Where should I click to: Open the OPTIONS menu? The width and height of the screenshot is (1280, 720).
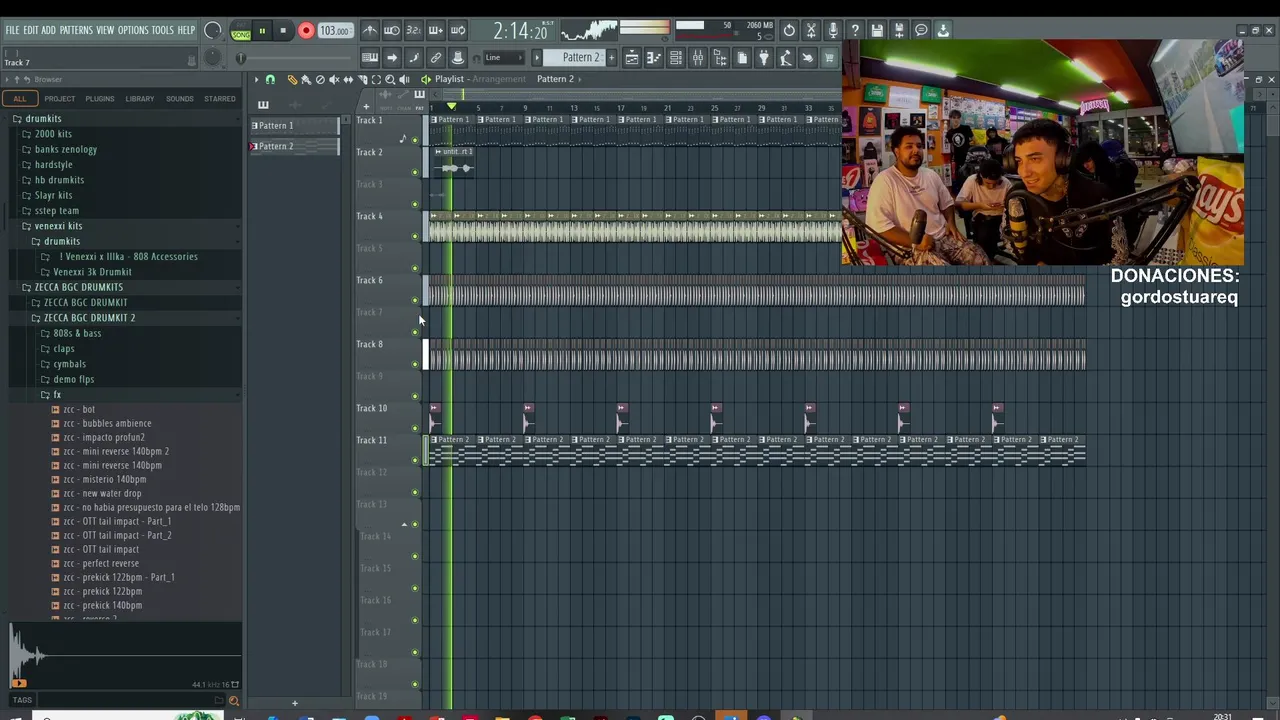(x=133, y=30)
